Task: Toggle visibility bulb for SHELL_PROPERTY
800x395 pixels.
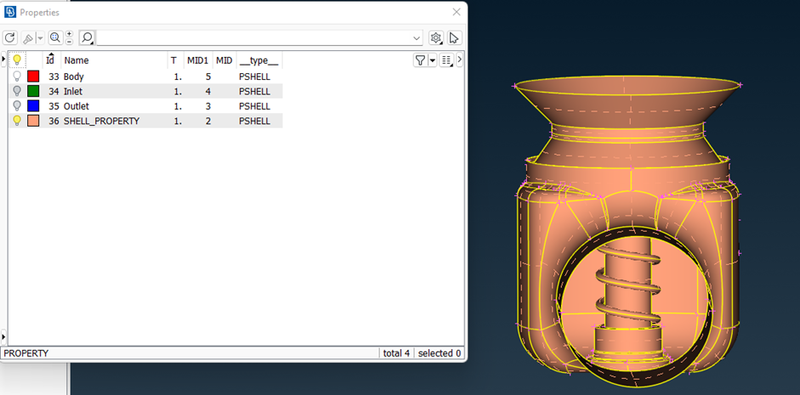Action: [x=17, y=121]
